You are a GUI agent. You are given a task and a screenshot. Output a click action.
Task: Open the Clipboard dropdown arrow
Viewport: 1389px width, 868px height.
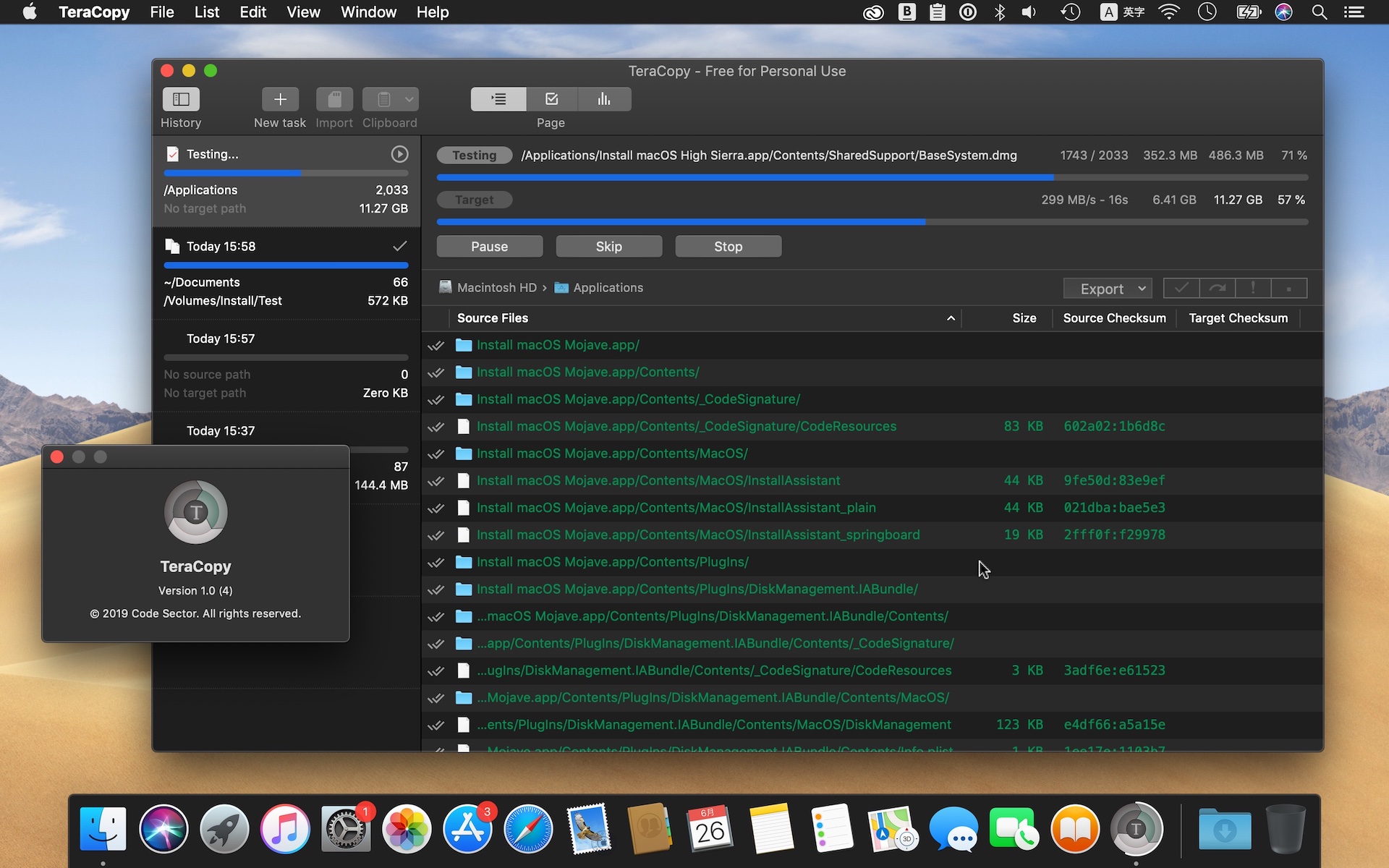[x=409, y=99]
